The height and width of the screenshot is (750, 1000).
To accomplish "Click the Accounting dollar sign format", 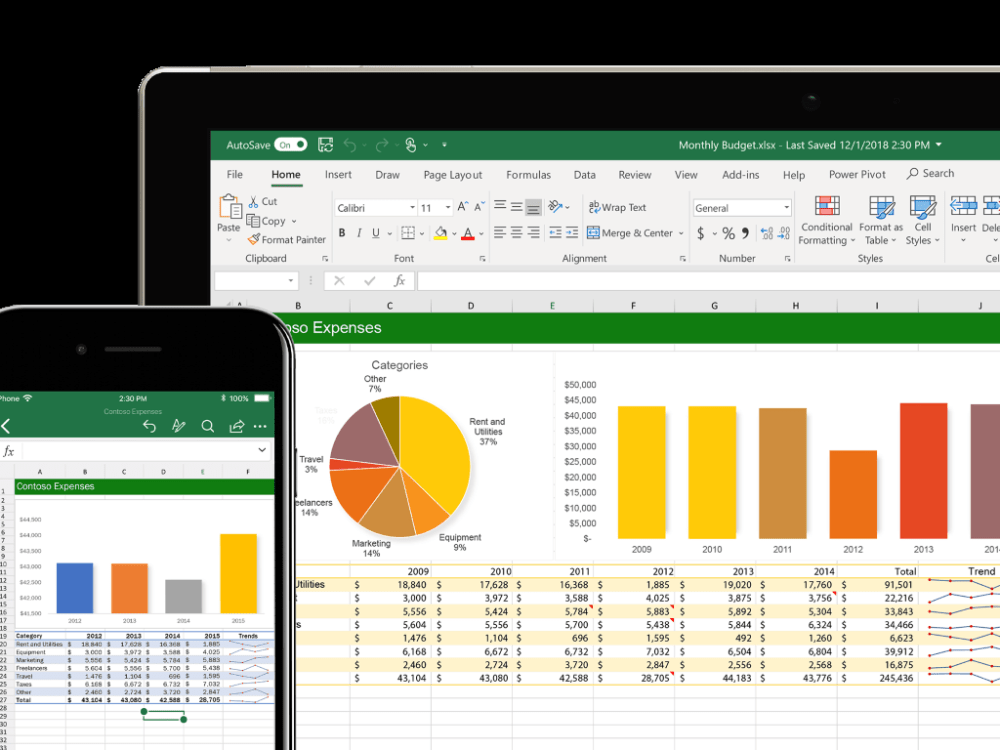I will pyautogui.click(x=701, y=233).
